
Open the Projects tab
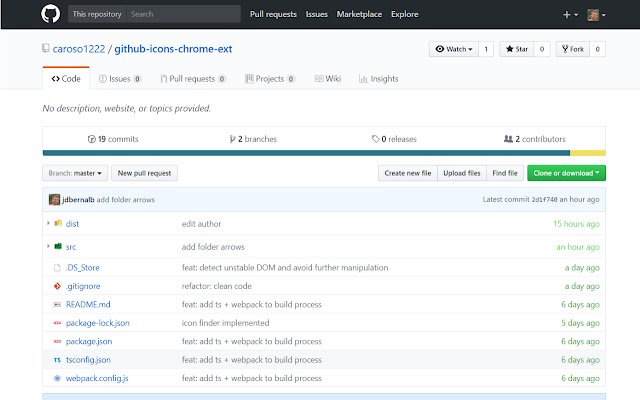(x=270, y=78)
